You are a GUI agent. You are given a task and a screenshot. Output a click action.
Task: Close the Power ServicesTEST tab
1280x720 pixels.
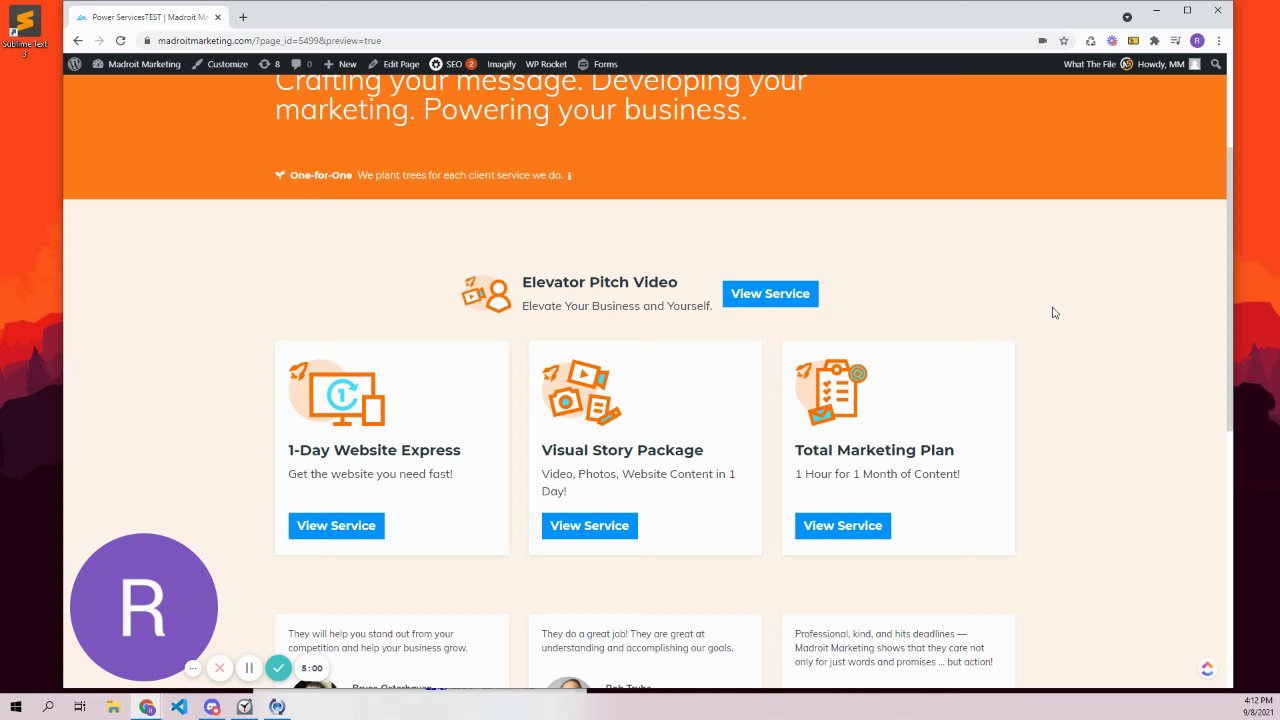click(x=217, y=17)
